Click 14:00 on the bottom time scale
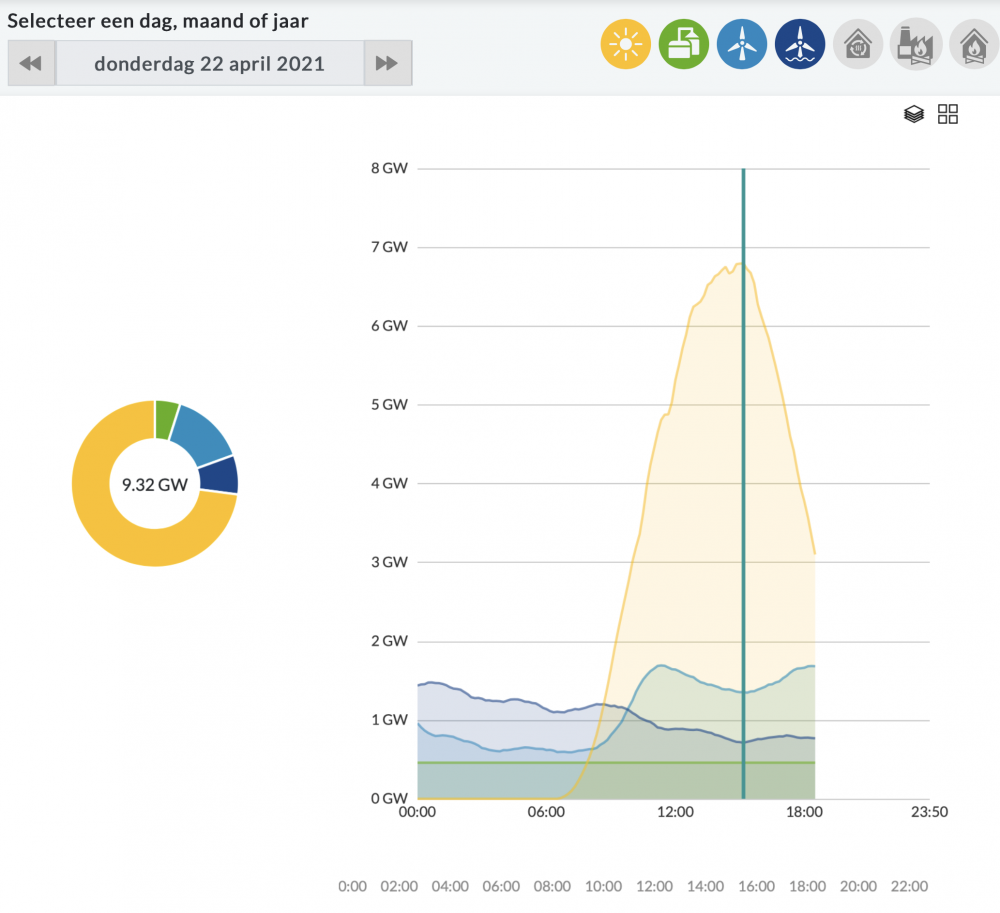1000x913 pixels. [705, 886]
